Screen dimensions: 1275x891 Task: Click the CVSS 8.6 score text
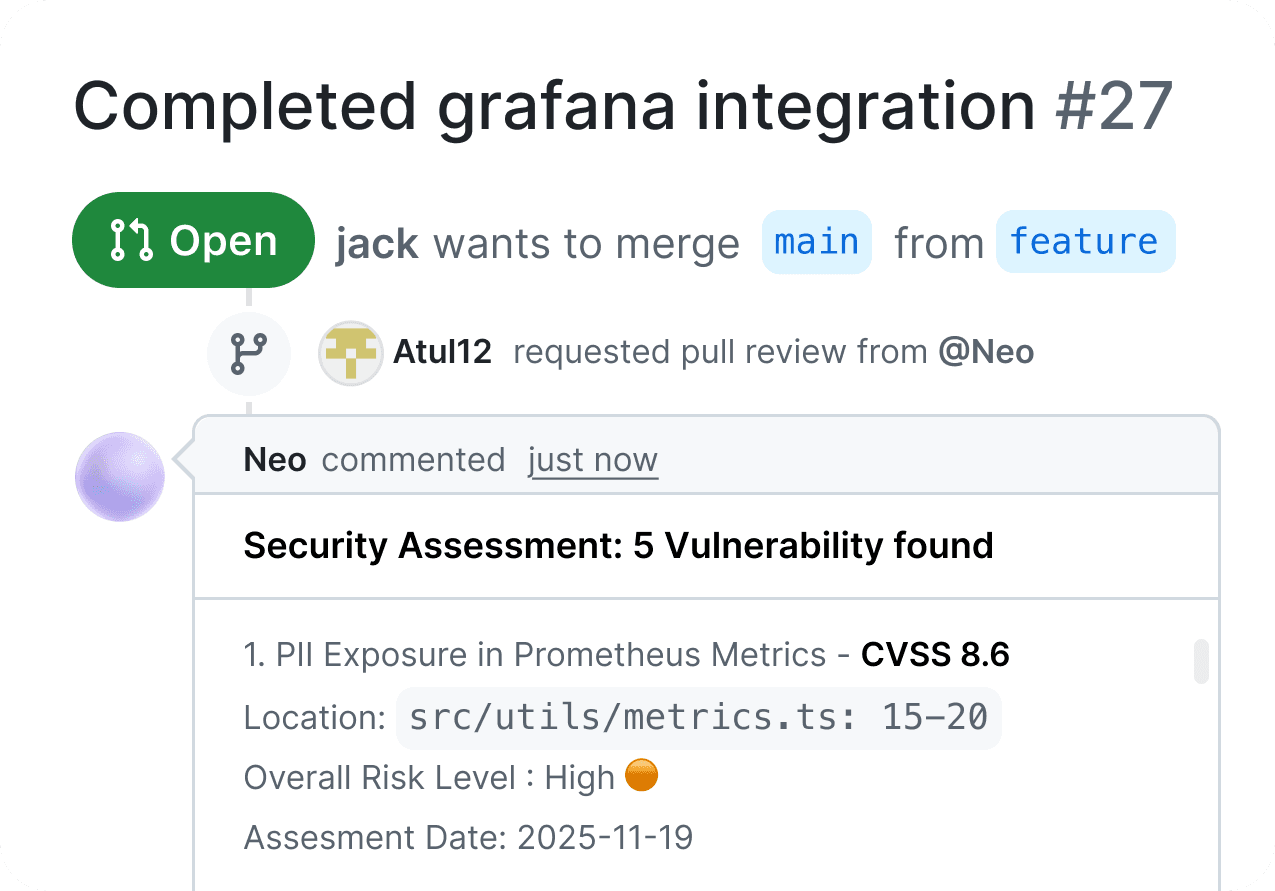[935, 654]
